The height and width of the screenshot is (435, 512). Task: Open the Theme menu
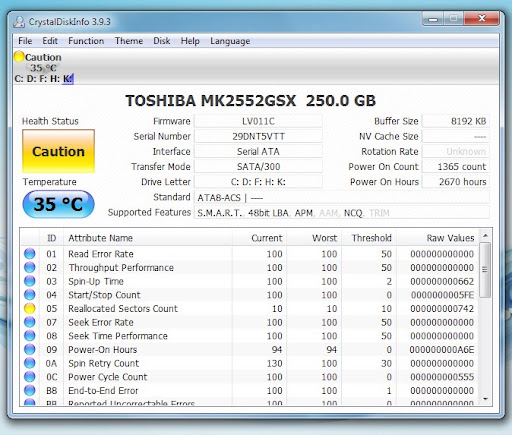click(x=129, y=41)
